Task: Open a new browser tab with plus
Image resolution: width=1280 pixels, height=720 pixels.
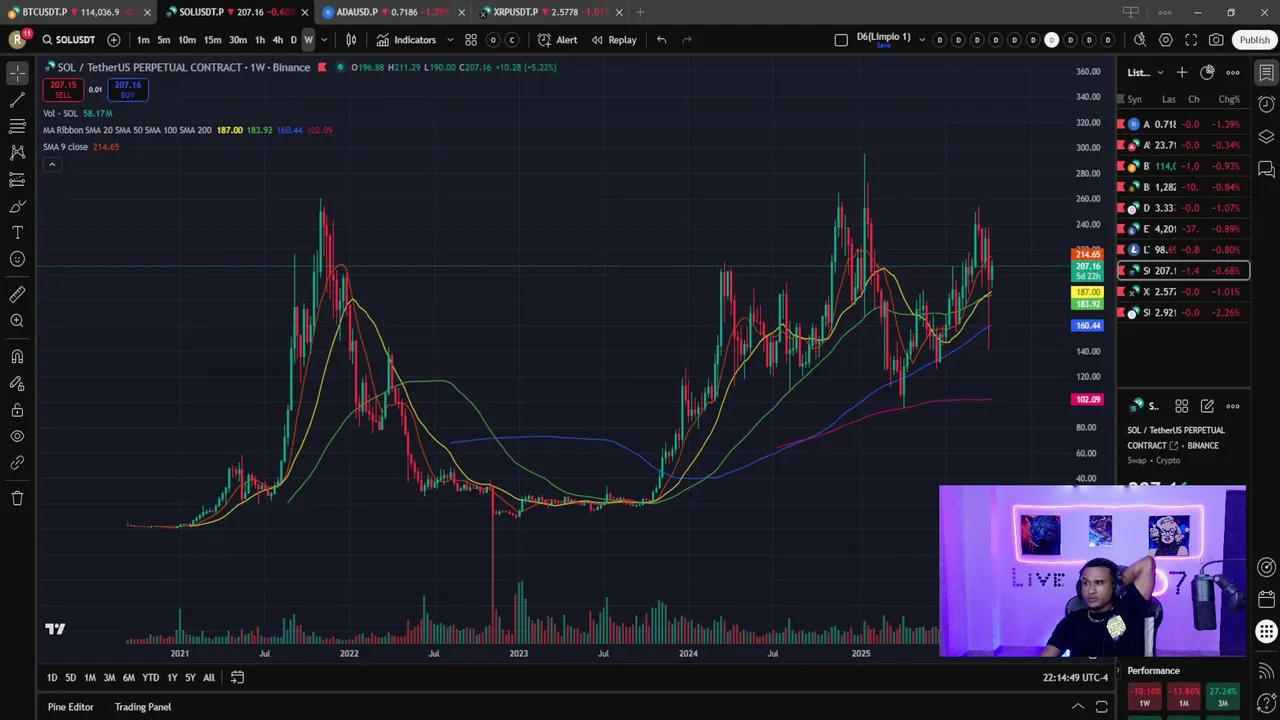Action: [x=640, y=12]
